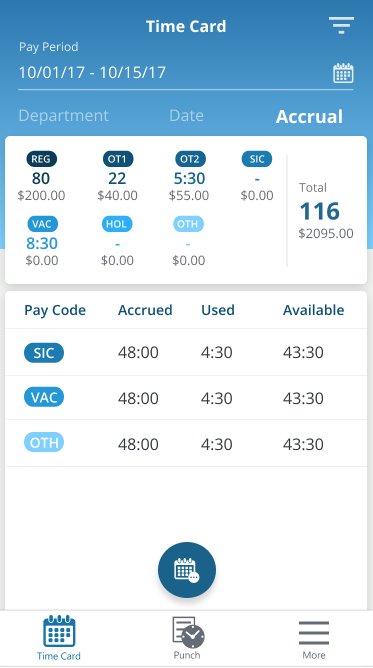Screen dimensions: 373x668
Task: Tap the VAC badge in summary card
Action: (x=42, y=224)
